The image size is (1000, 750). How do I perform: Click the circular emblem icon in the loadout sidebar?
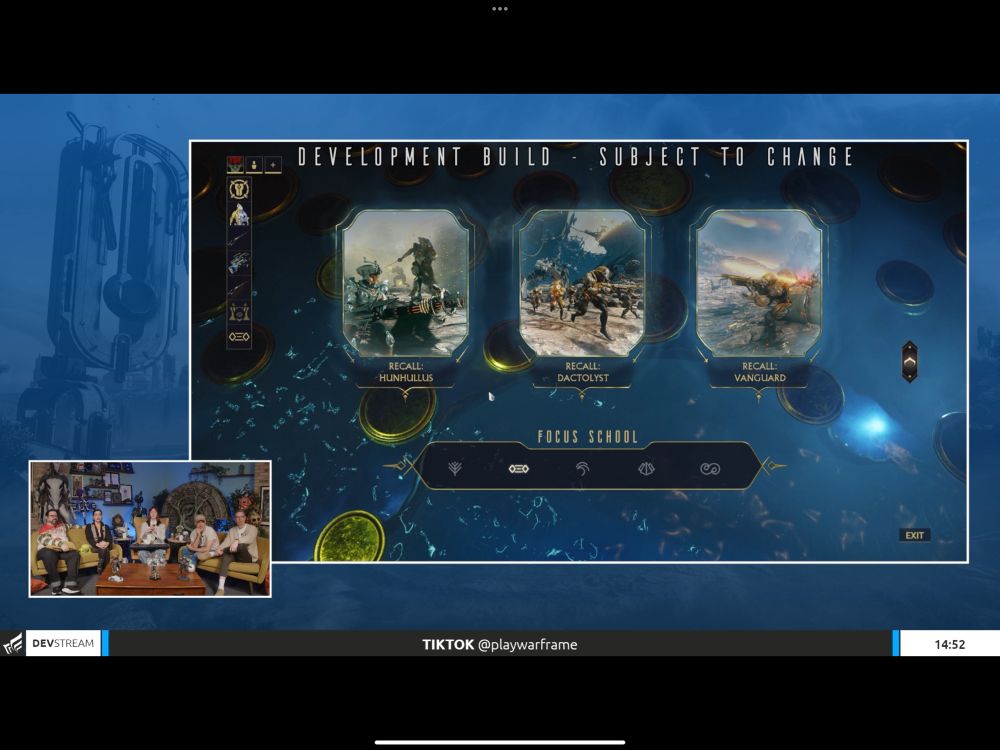239,189
